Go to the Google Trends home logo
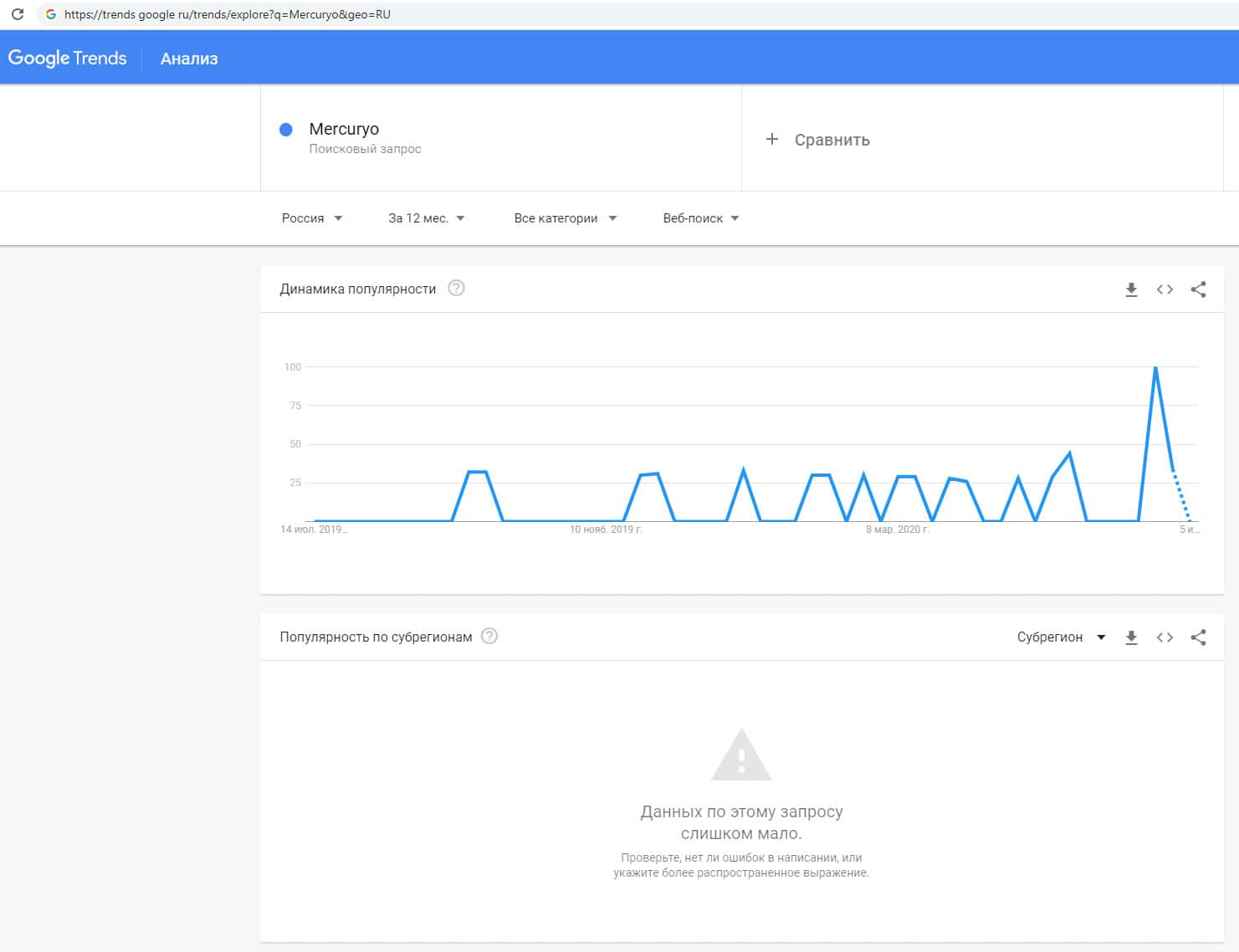The image size is (1239, 952). click(x=68, y=59)
